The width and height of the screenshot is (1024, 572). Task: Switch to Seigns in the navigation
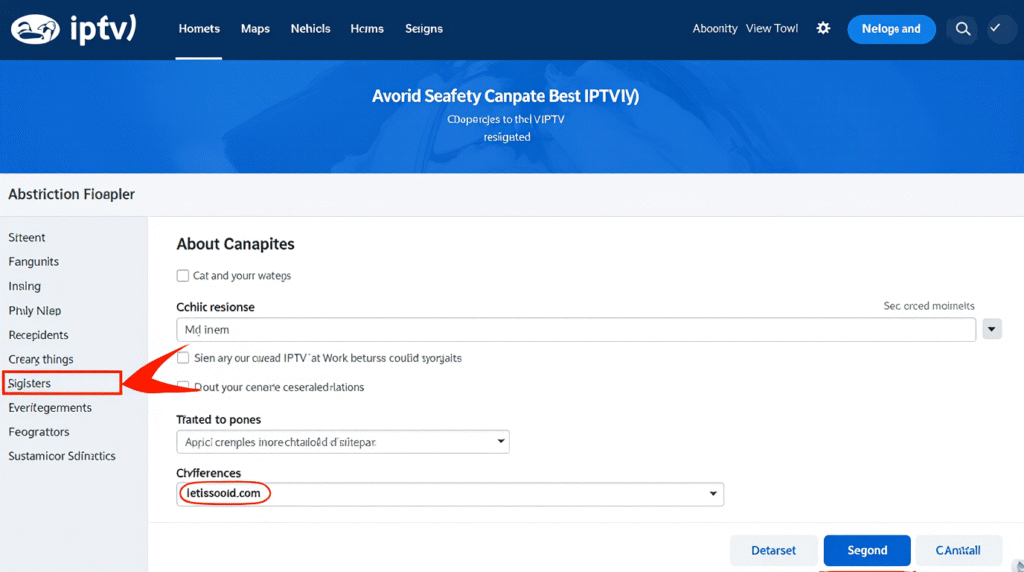point(424,29)
